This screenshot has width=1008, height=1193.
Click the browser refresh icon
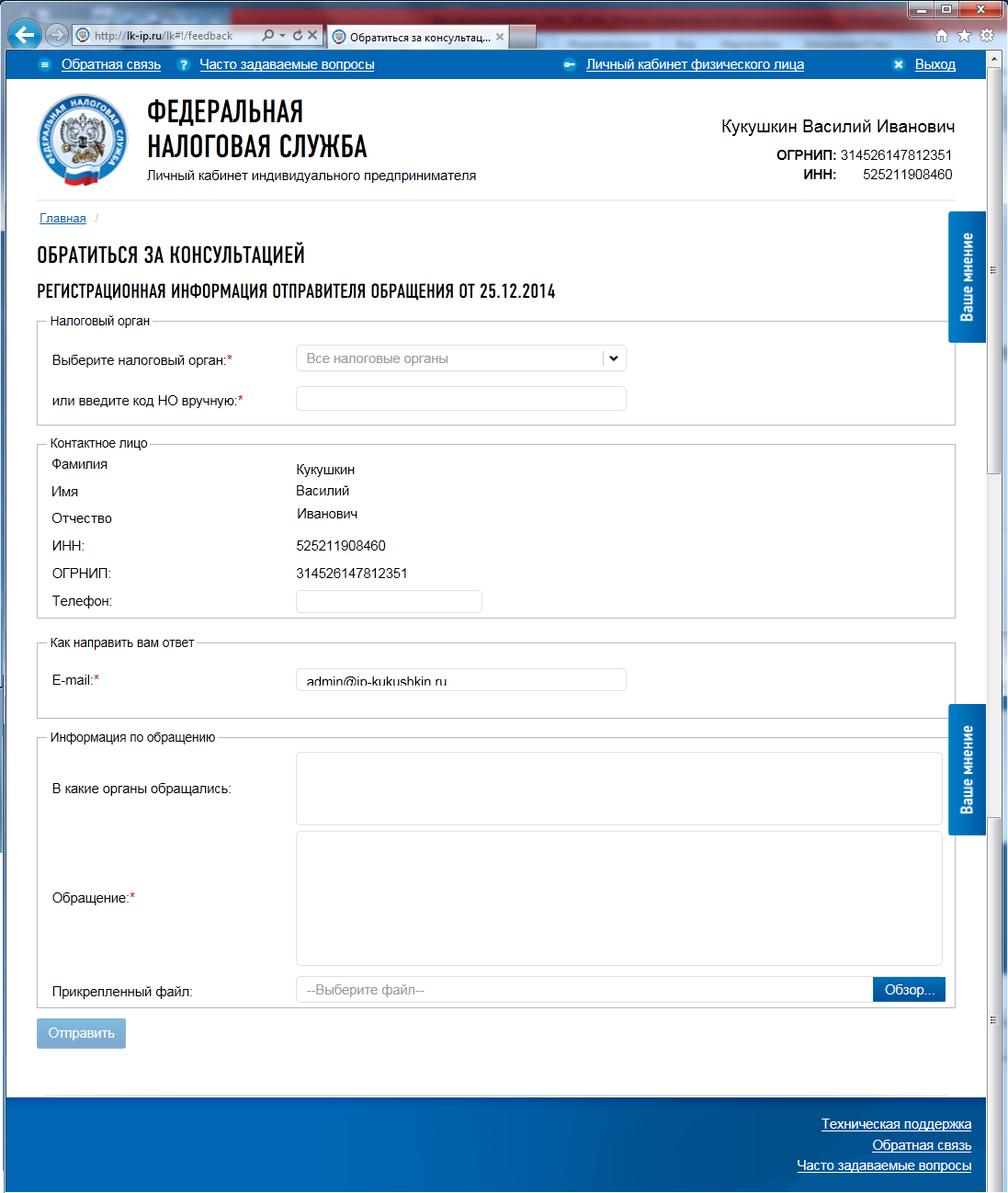click(298, 36)
